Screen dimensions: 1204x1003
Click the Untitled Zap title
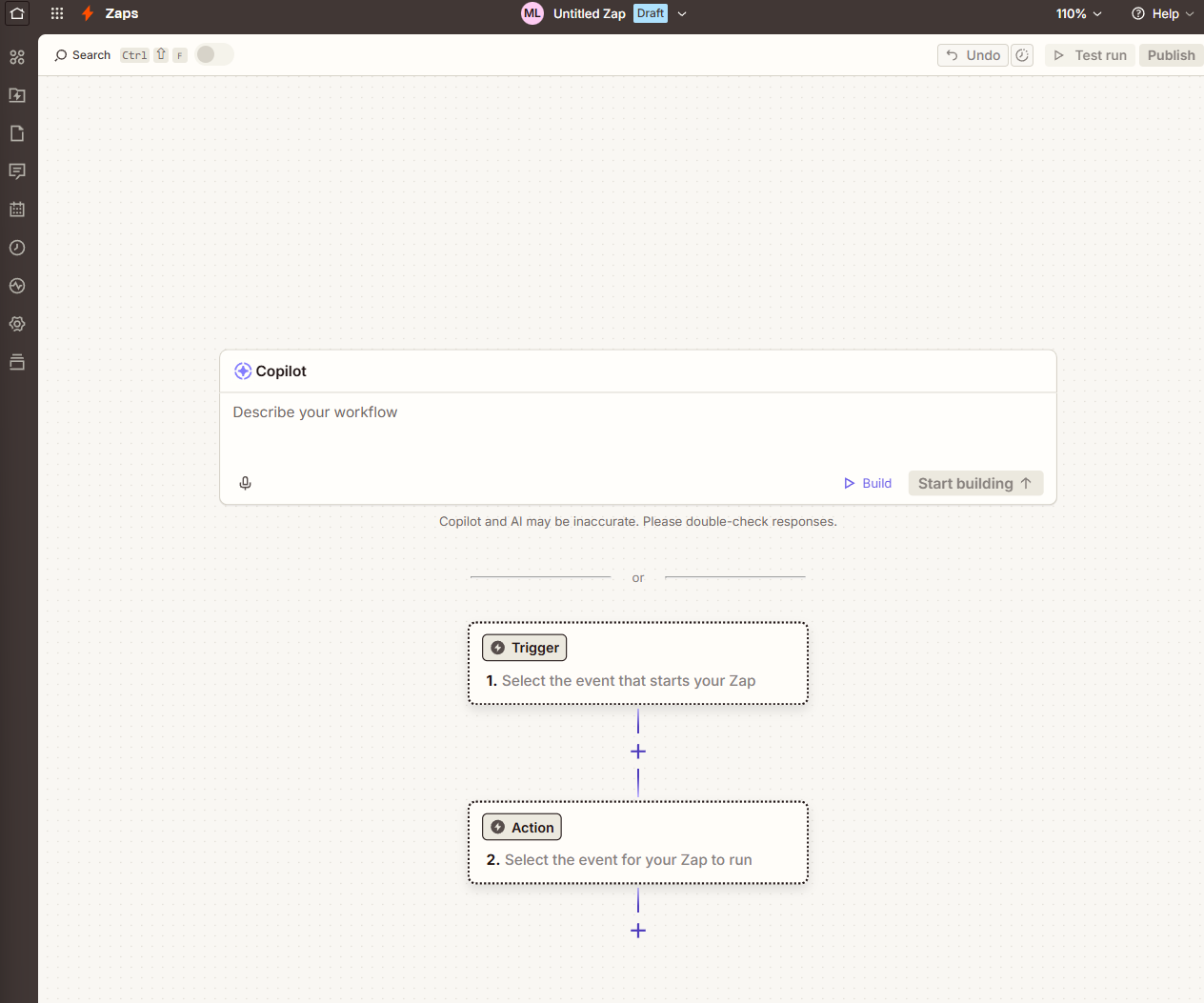[x=590, y=13]
